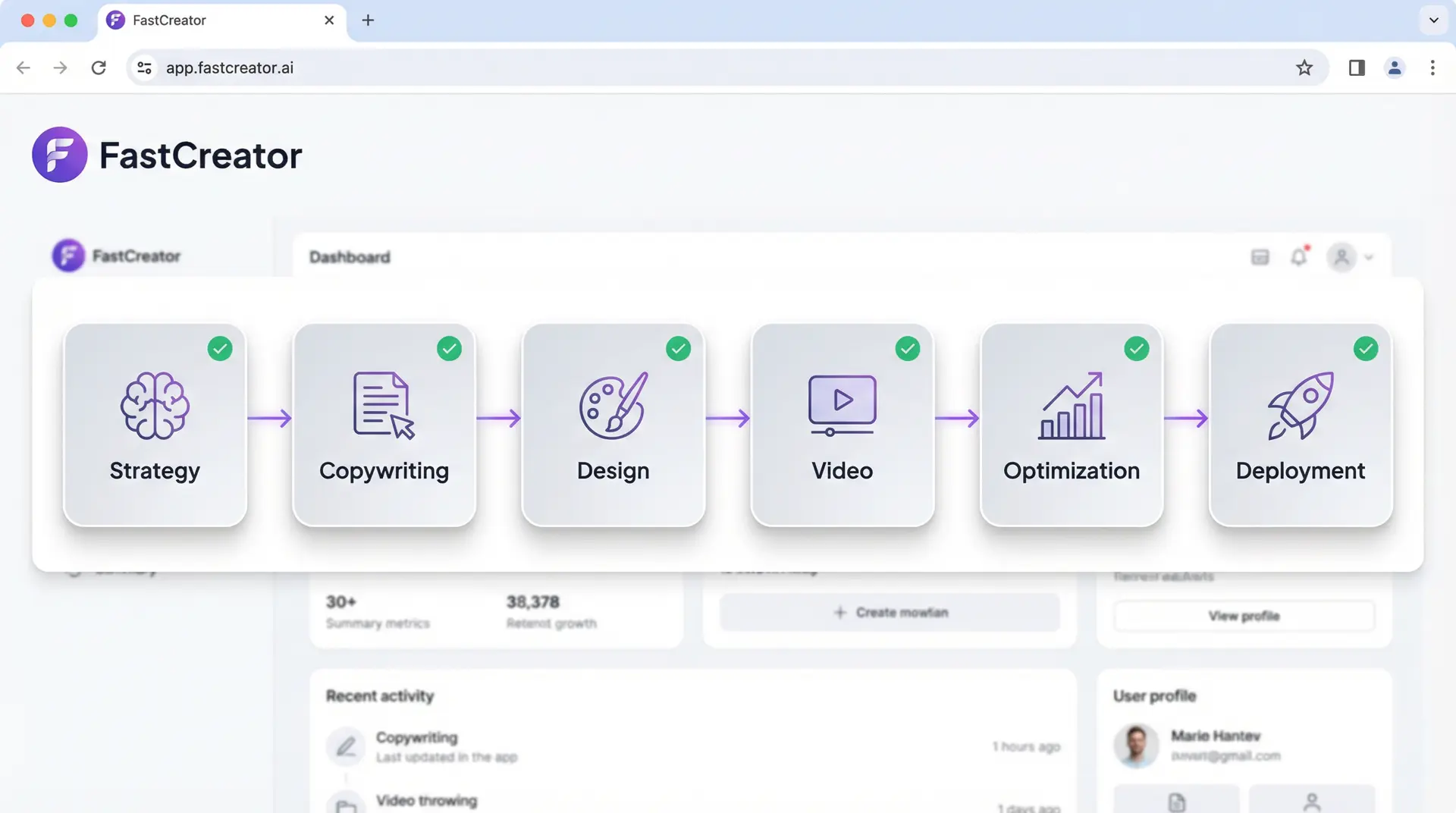Select the Dashboard heading
The image size is (1456, 813).
[349, 257]
